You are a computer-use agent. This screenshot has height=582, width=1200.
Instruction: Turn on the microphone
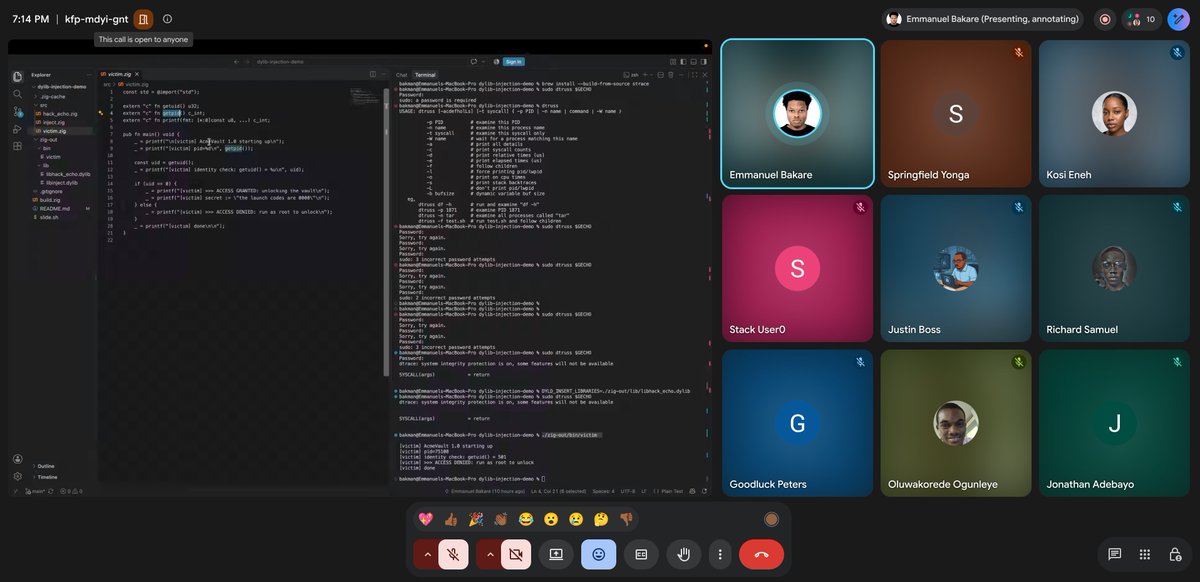[x=453, y=554]
